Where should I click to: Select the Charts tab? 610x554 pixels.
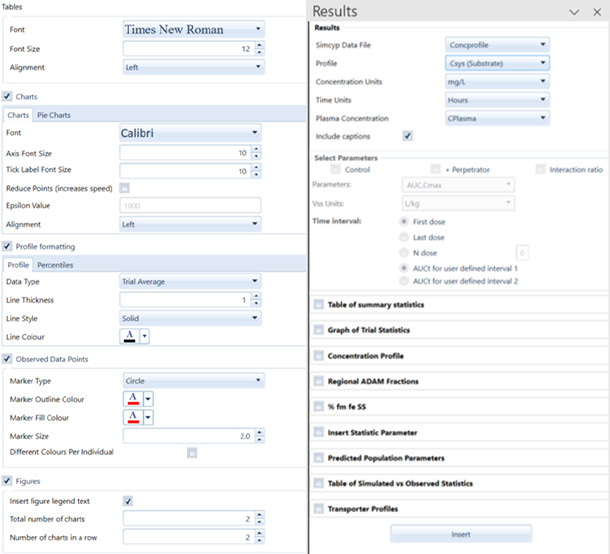(18, 115)
